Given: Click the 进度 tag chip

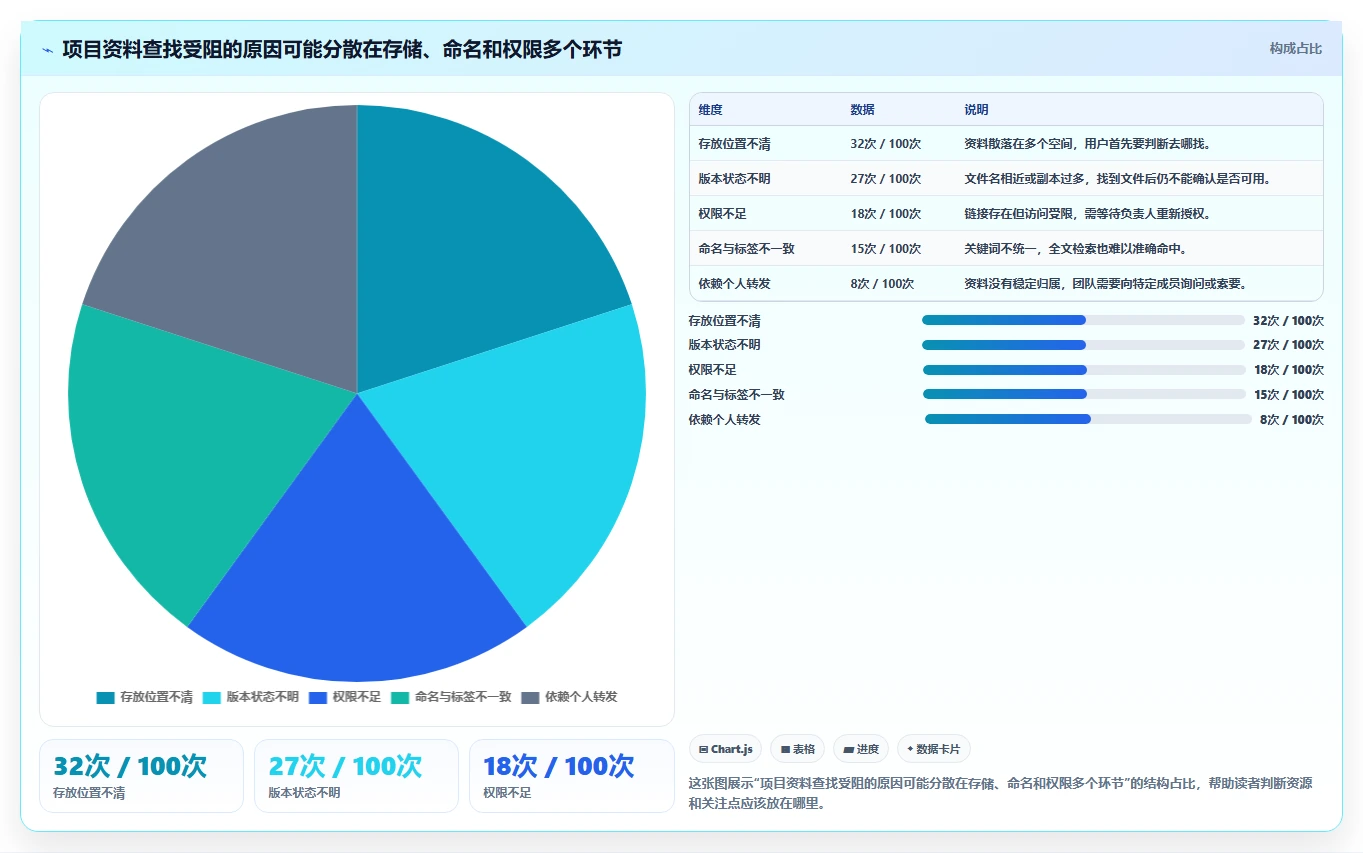Looking at the screenshot, I should (860, 749).
